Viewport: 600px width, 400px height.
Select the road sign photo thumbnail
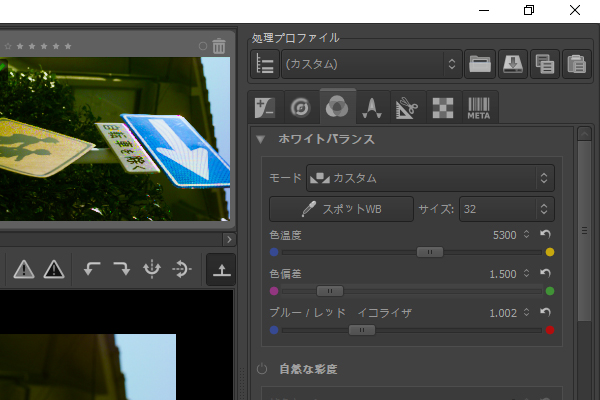pos(115,139)
